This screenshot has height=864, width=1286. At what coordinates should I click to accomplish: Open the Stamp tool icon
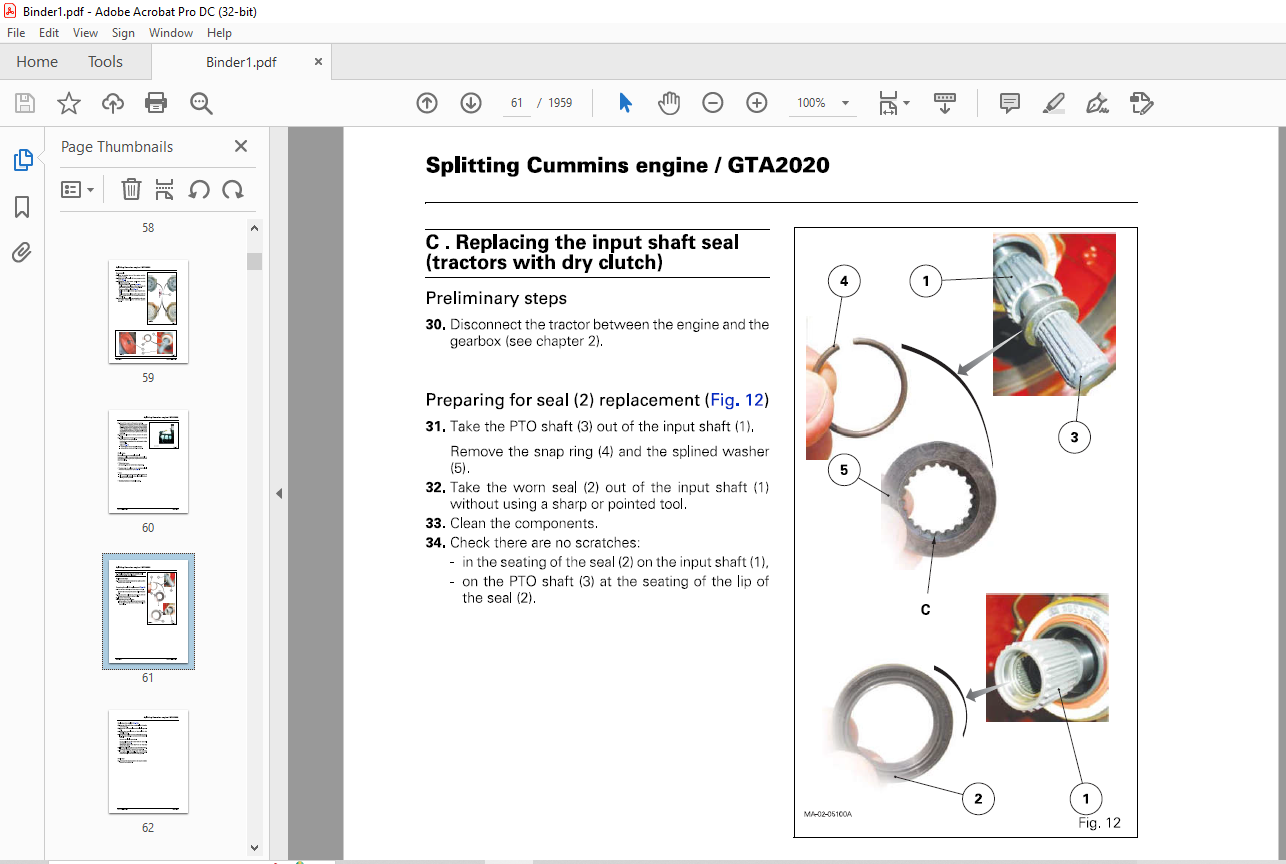(1141, 103)
